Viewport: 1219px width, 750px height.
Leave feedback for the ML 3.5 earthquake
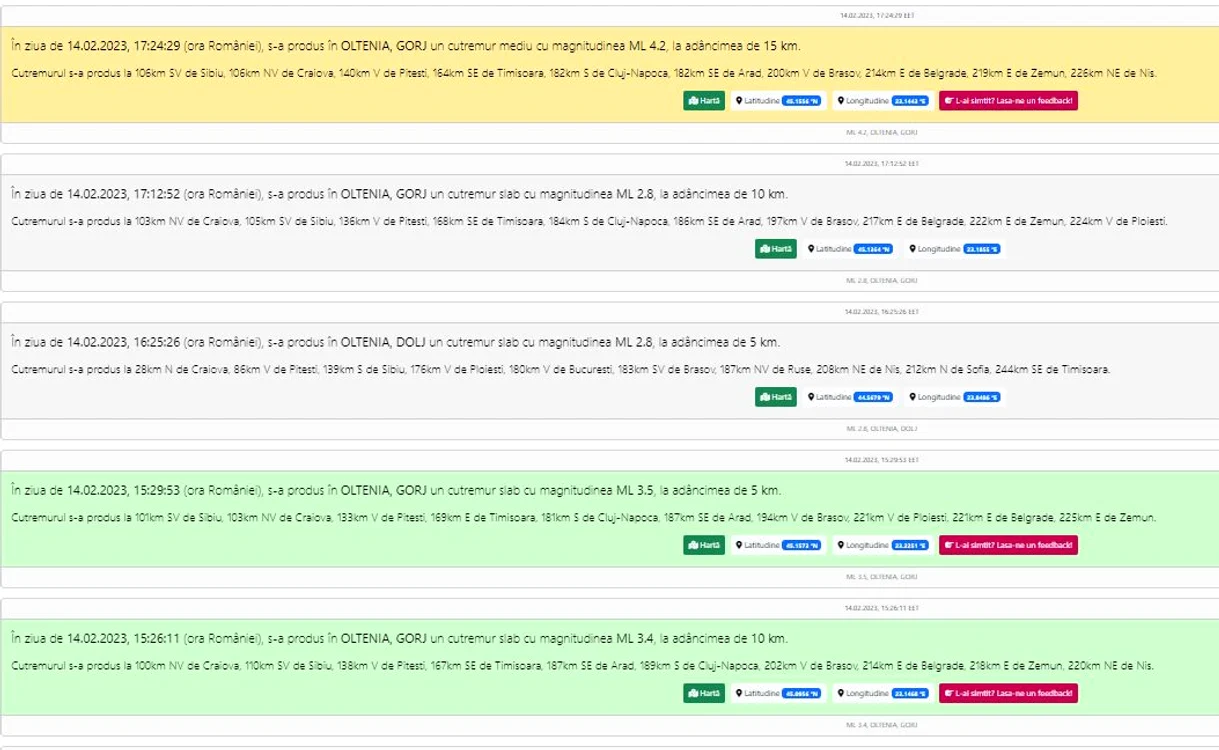click(1008, 545)
